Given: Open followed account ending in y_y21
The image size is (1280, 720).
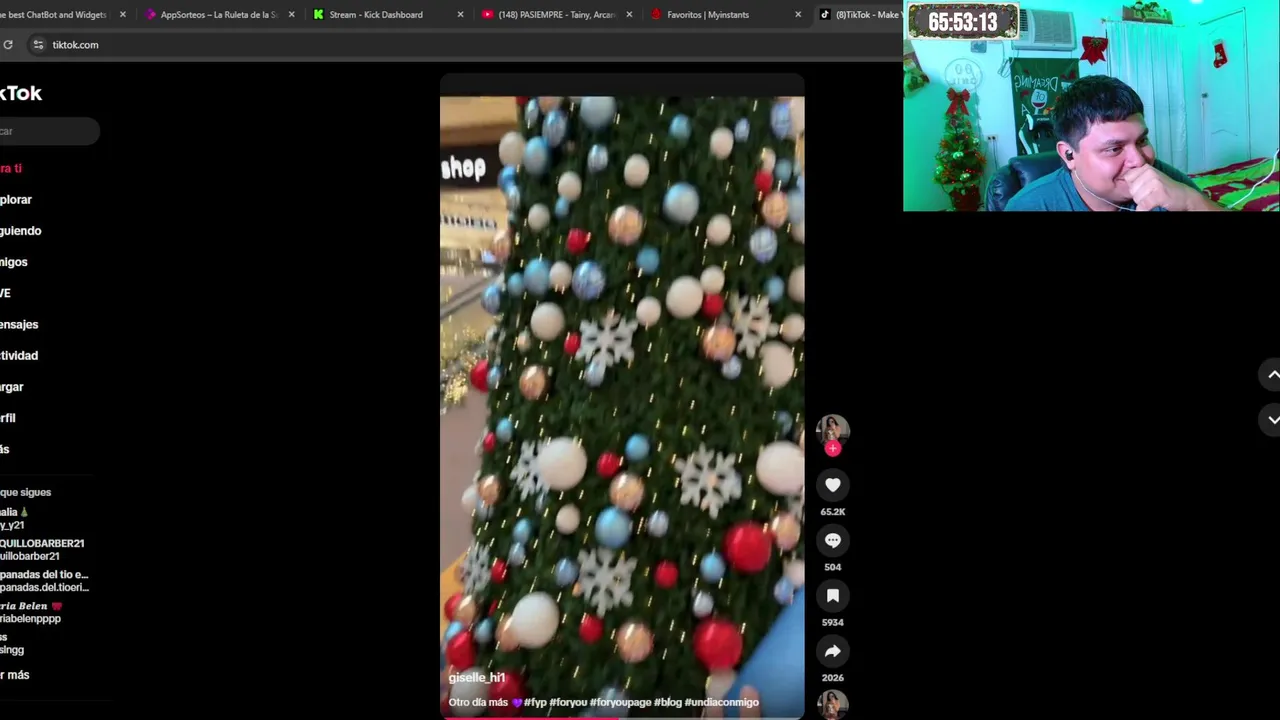Looking at the screenshot, I should tap(15, 518).
